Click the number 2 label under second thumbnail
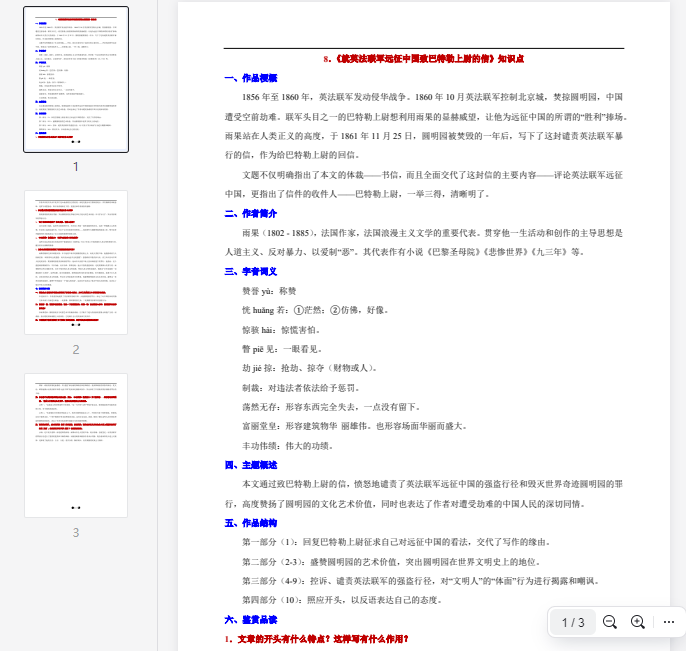686x651 pixels. (x=75, y=349)
